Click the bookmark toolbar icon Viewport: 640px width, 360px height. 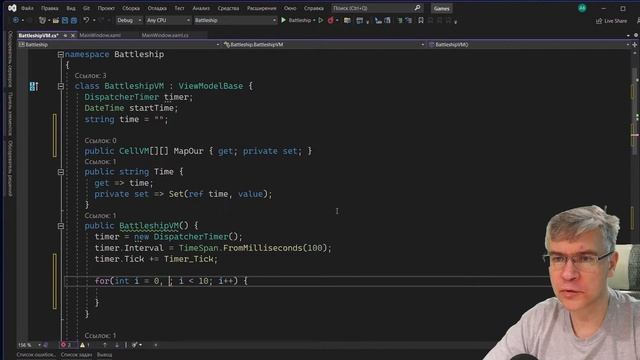(x=421, y=20)
